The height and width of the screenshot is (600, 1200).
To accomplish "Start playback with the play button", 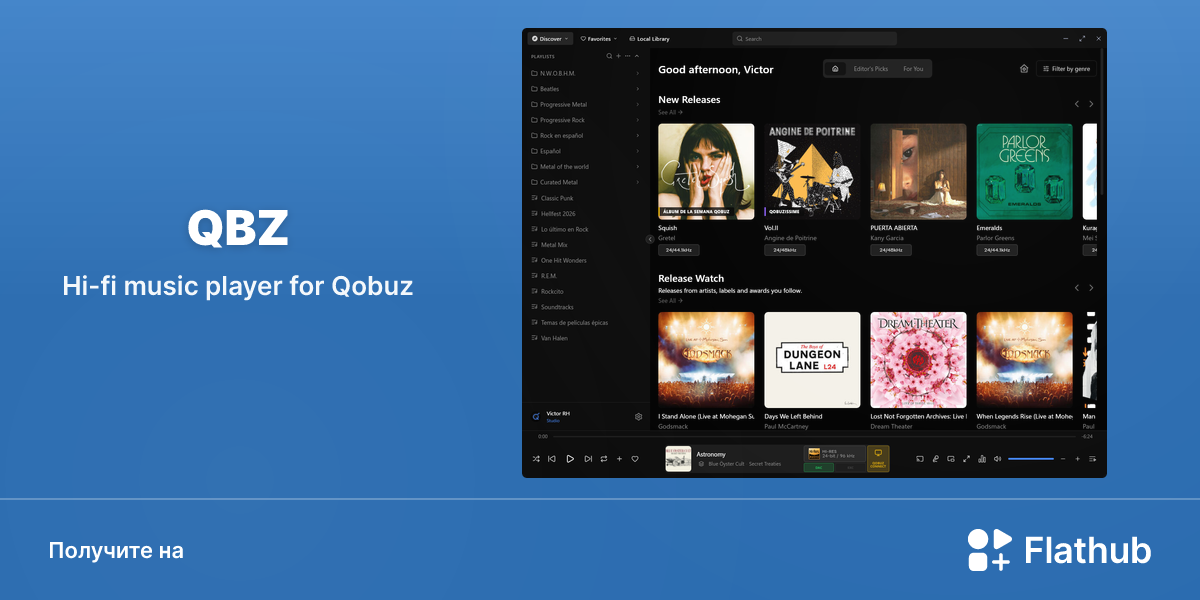I will pyautogui.click(x=570, y=459).
